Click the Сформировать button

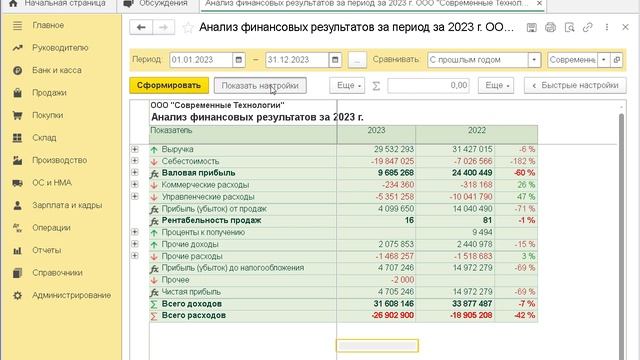[x=169, y=85]
